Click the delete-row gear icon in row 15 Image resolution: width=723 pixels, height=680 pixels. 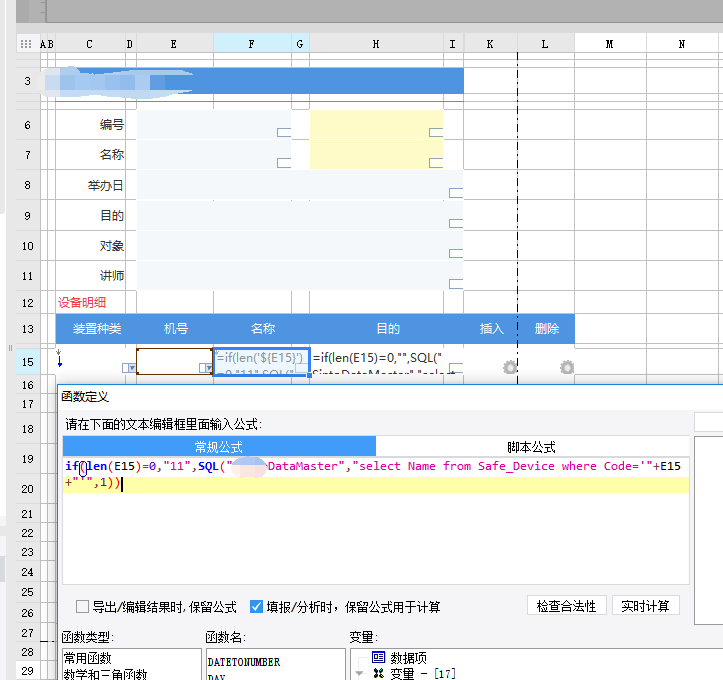tap(567, 368)
